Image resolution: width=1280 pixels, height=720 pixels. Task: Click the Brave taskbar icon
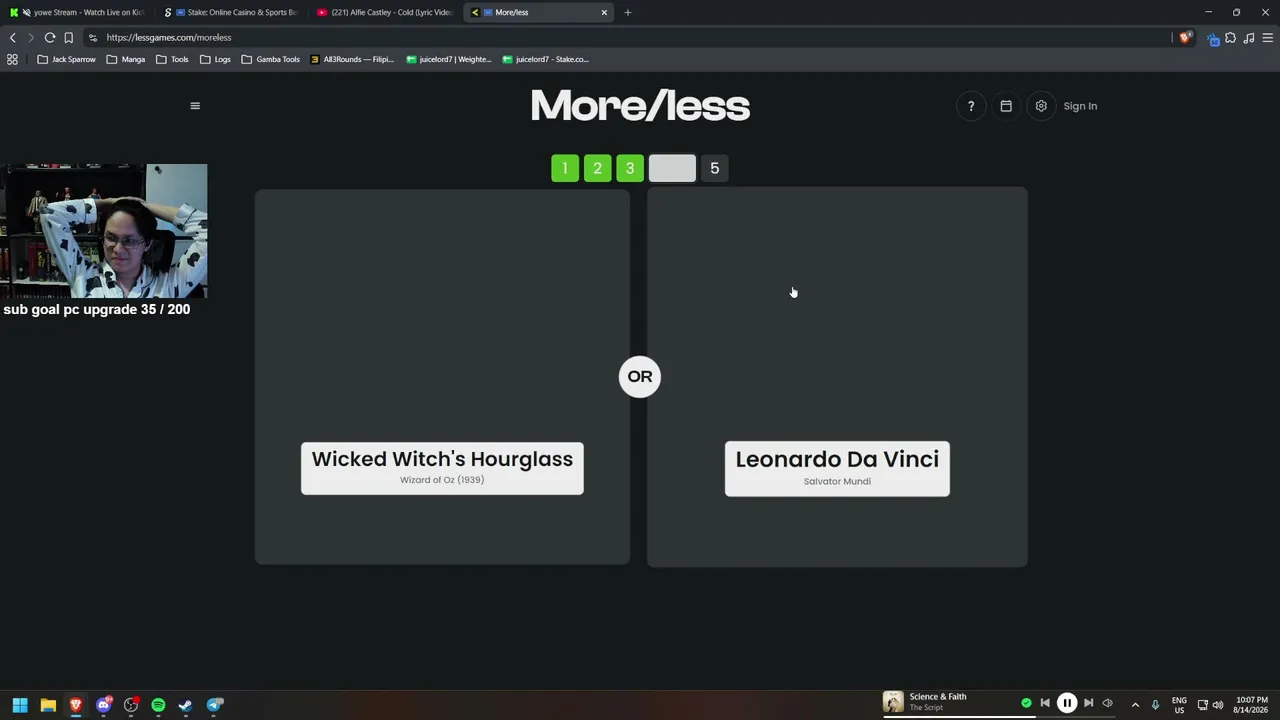point(75,705)
